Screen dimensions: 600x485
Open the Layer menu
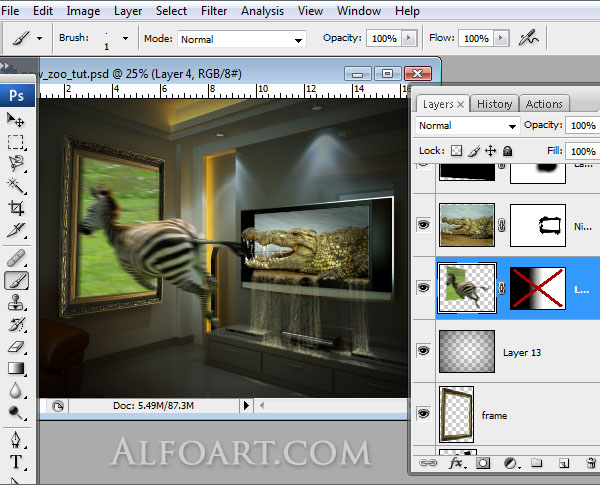click(x=128, y=11)
